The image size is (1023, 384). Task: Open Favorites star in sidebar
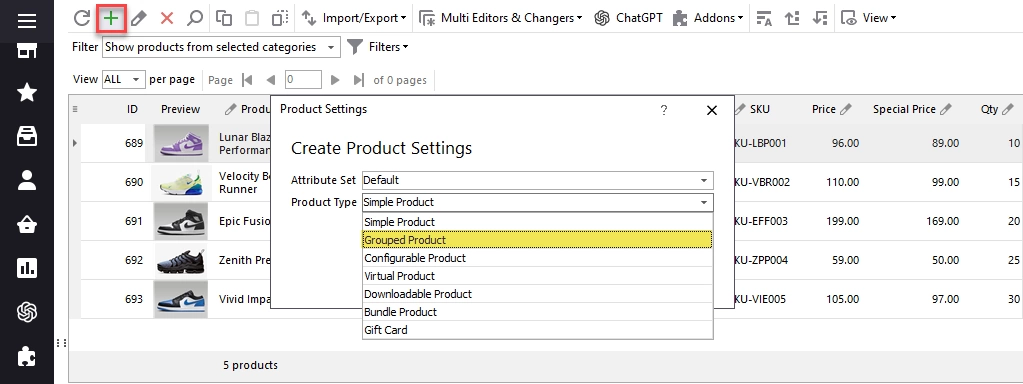[27, 93]
